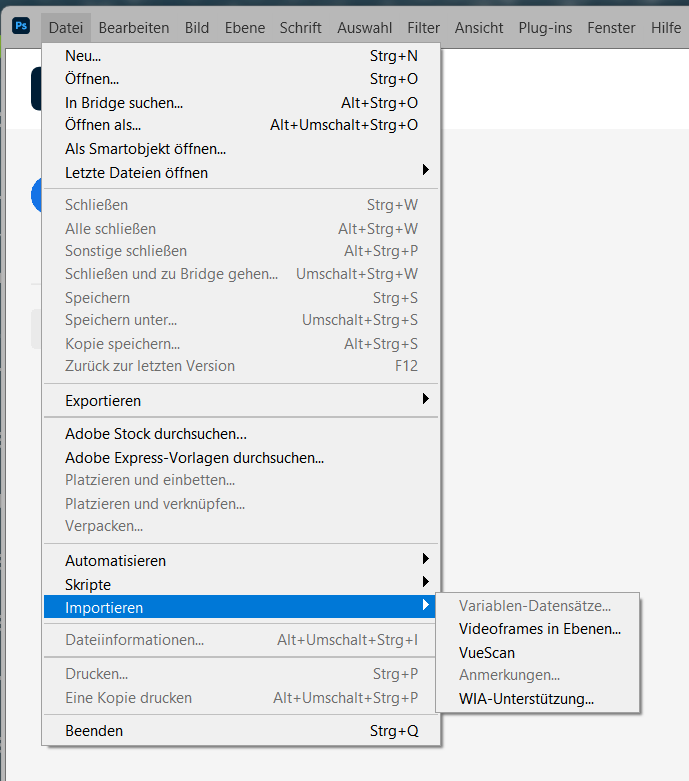Screen dimensions: 689x781
Task: Click the Drucken... entry
Action: click(241, 673)
